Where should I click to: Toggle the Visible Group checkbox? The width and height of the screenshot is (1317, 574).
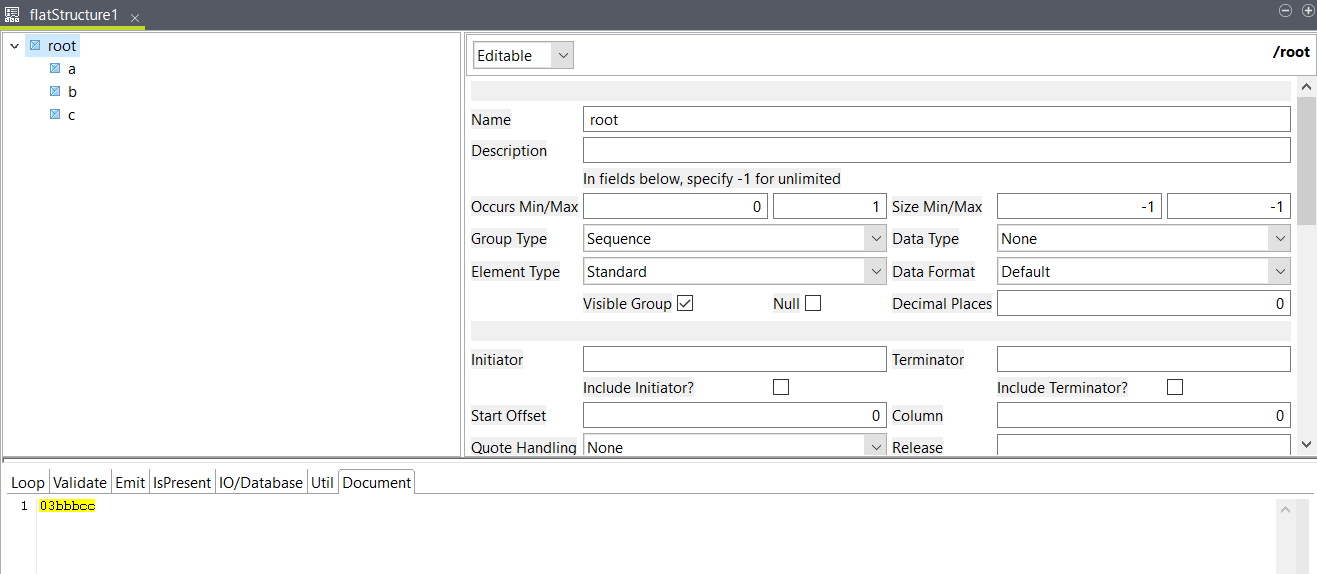(x=685, y=303)
